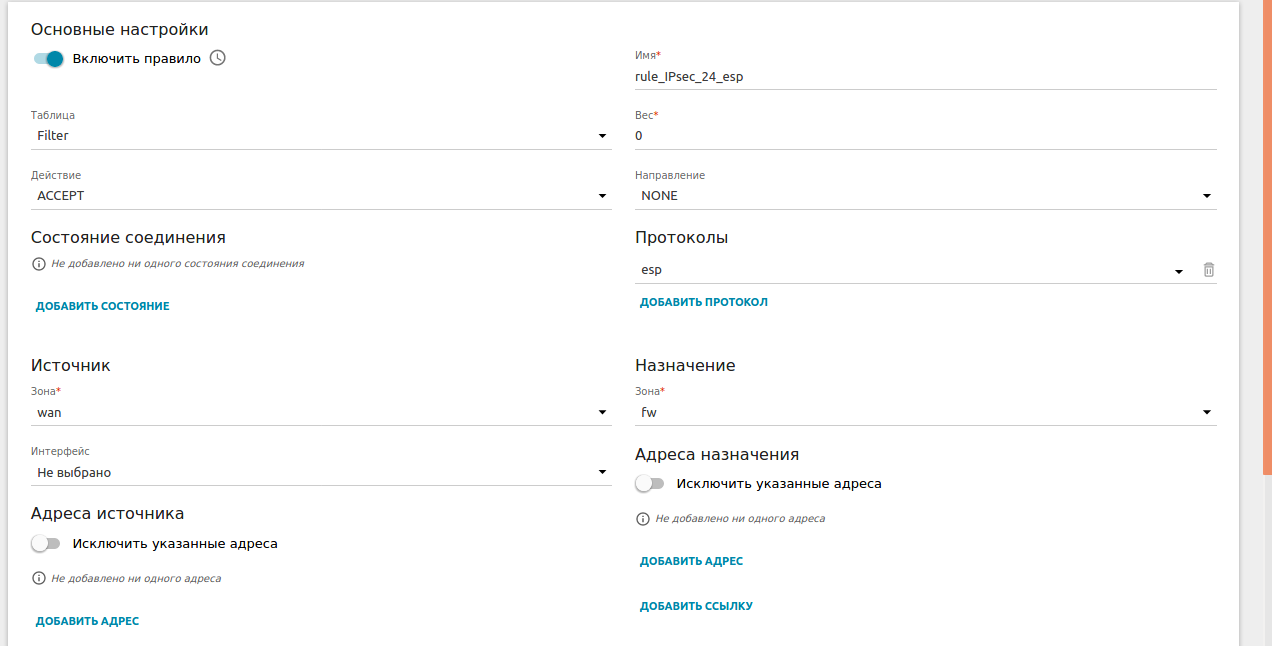Click the Имя field containing rule_IPsec_24_esp
This screenshot has height=646, width=1272.
925,76
